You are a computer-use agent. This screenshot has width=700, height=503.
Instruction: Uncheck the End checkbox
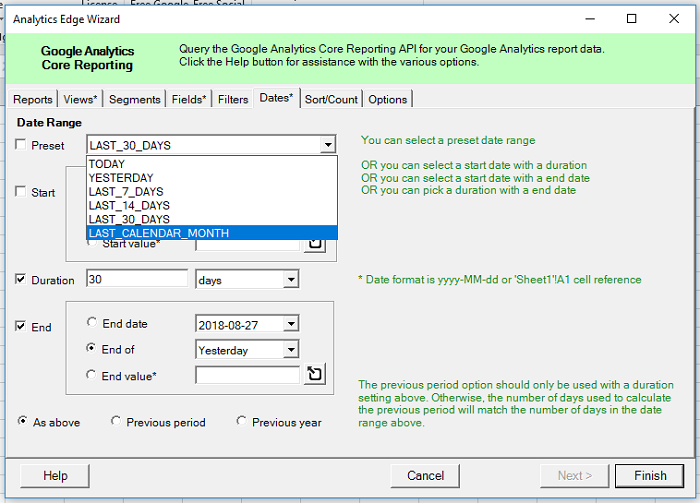21,326
